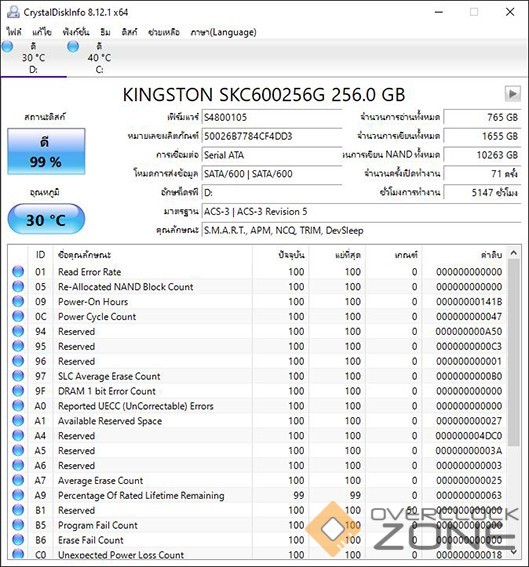Open the ฟังก์ชั่น (Function) menu

pyautogui.click(x=76, y=32)
